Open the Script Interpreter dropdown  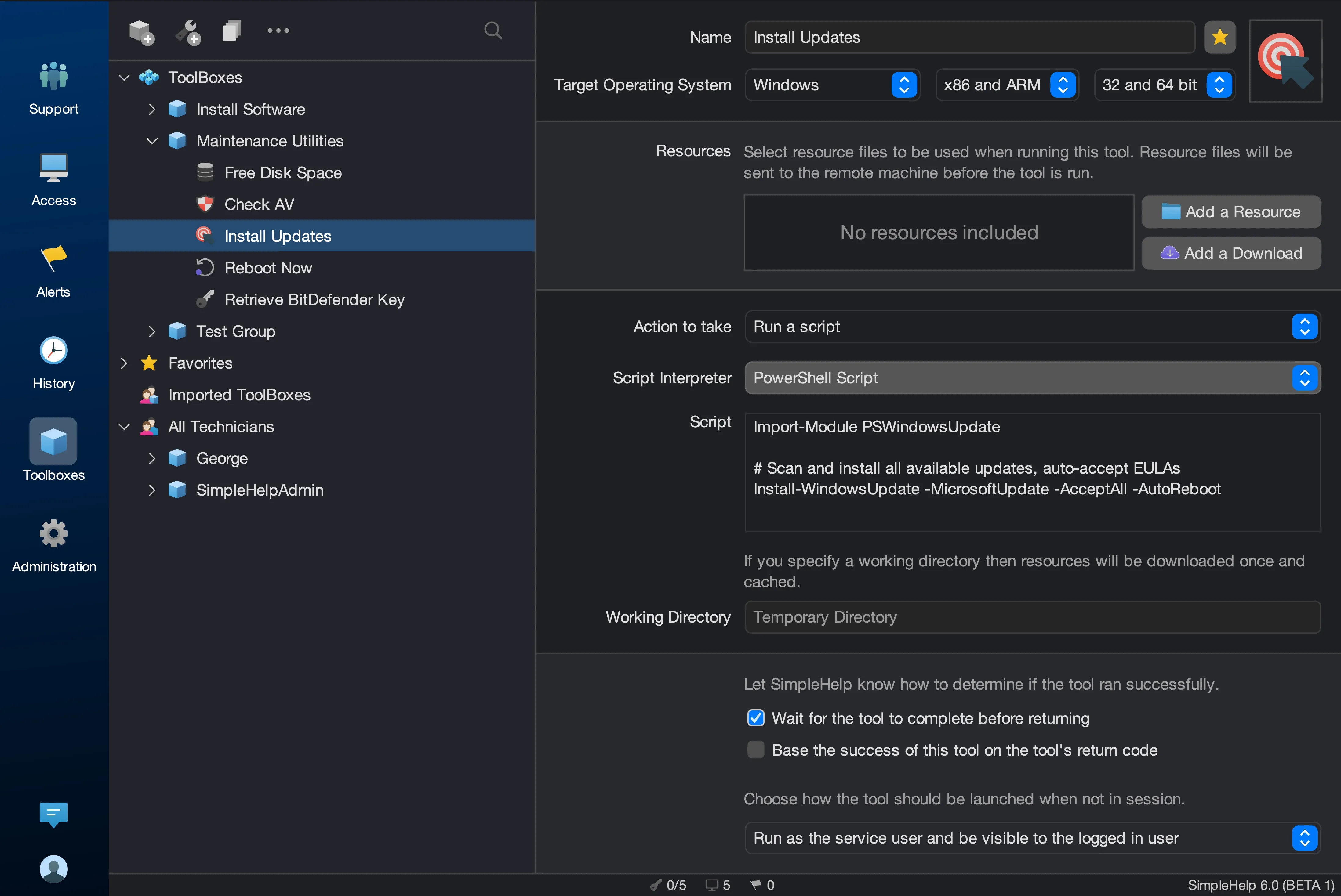1032,378
